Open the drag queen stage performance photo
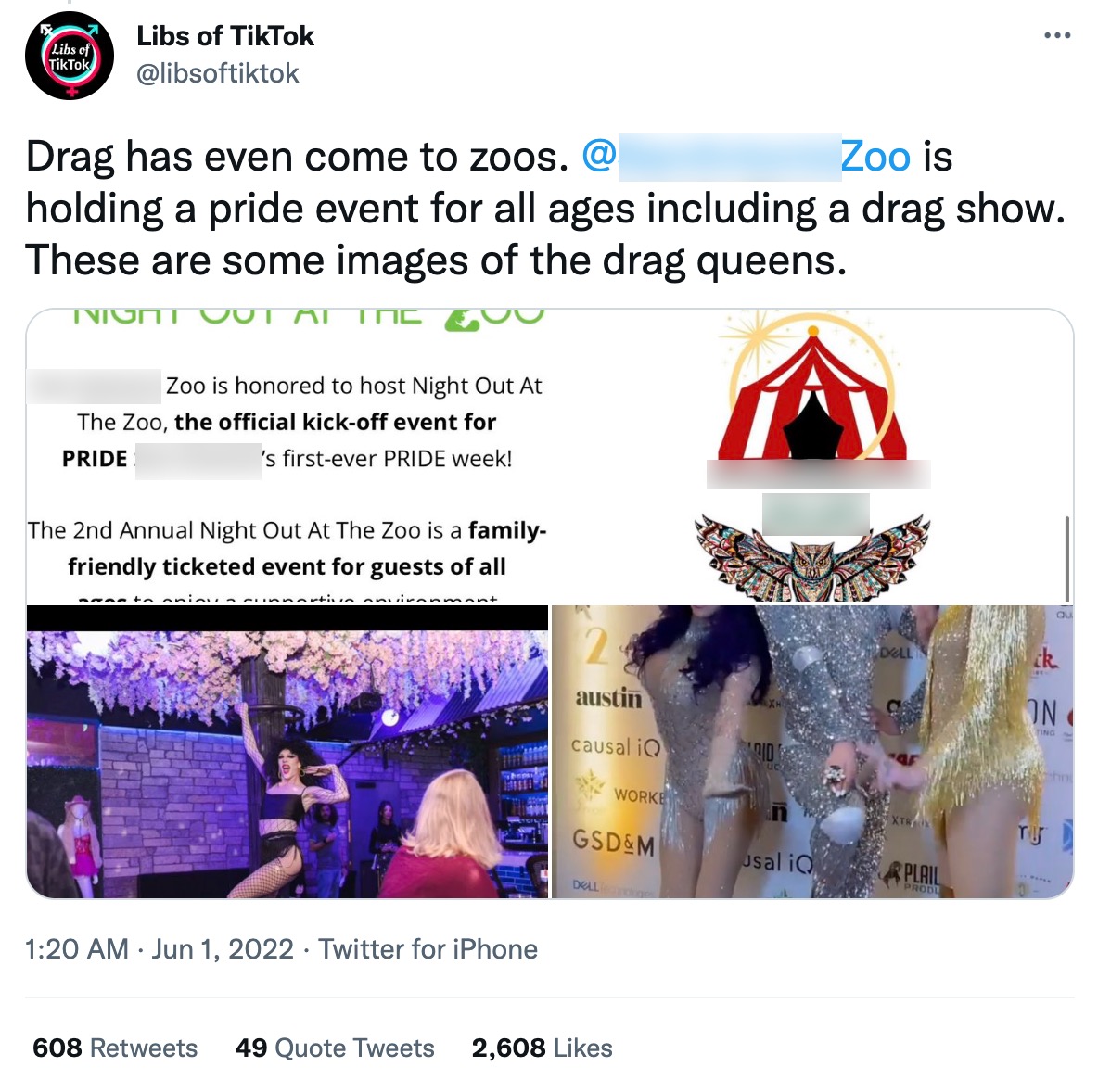This screenshot has width=1098, height=1092. pos(287,751)
